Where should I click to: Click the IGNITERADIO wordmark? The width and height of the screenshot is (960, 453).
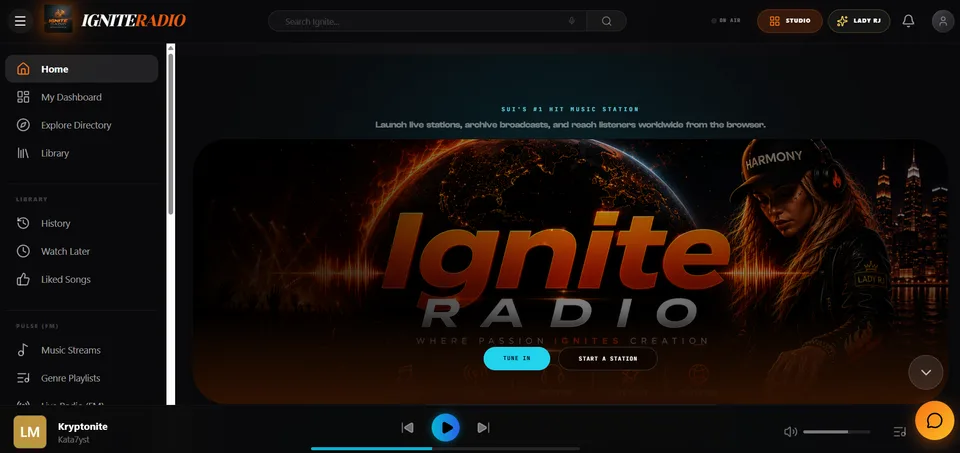pyautogui.click(x=133, y=21)
